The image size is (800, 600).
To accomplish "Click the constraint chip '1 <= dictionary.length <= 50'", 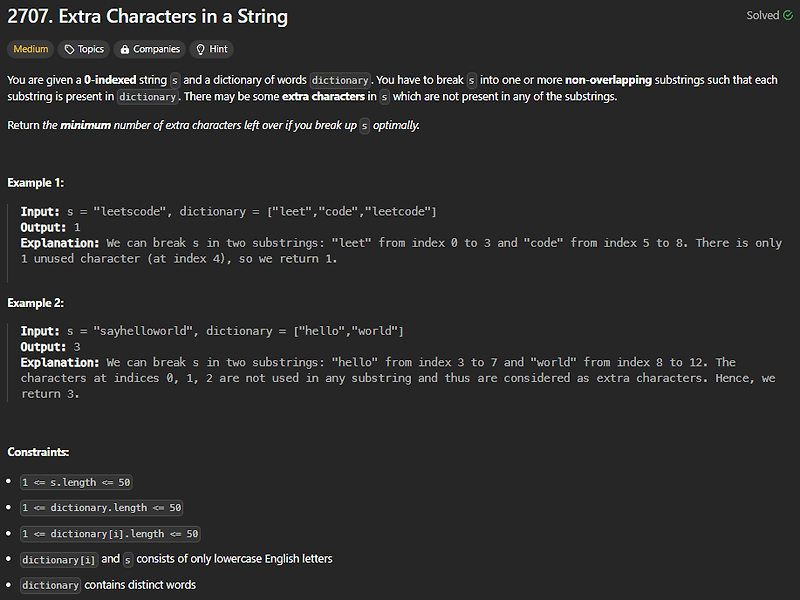I will pos(100,508).
